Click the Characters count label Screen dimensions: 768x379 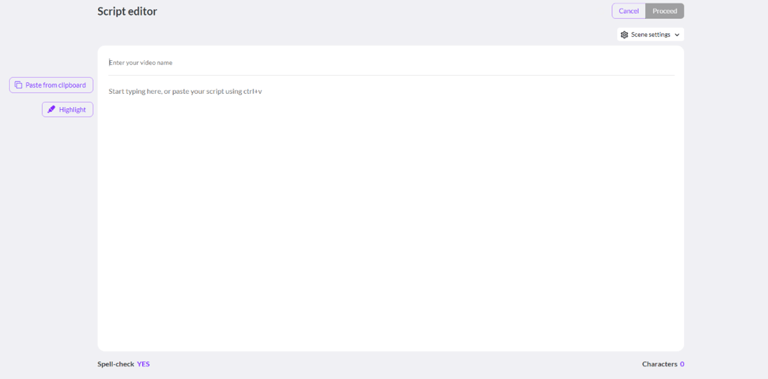[x=660, y=364]
